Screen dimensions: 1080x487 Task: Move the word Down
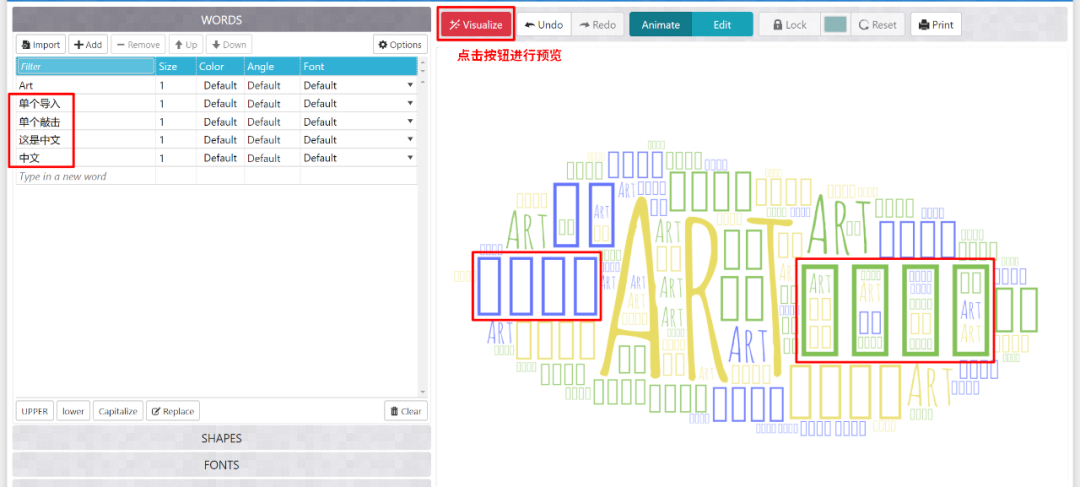229,45
